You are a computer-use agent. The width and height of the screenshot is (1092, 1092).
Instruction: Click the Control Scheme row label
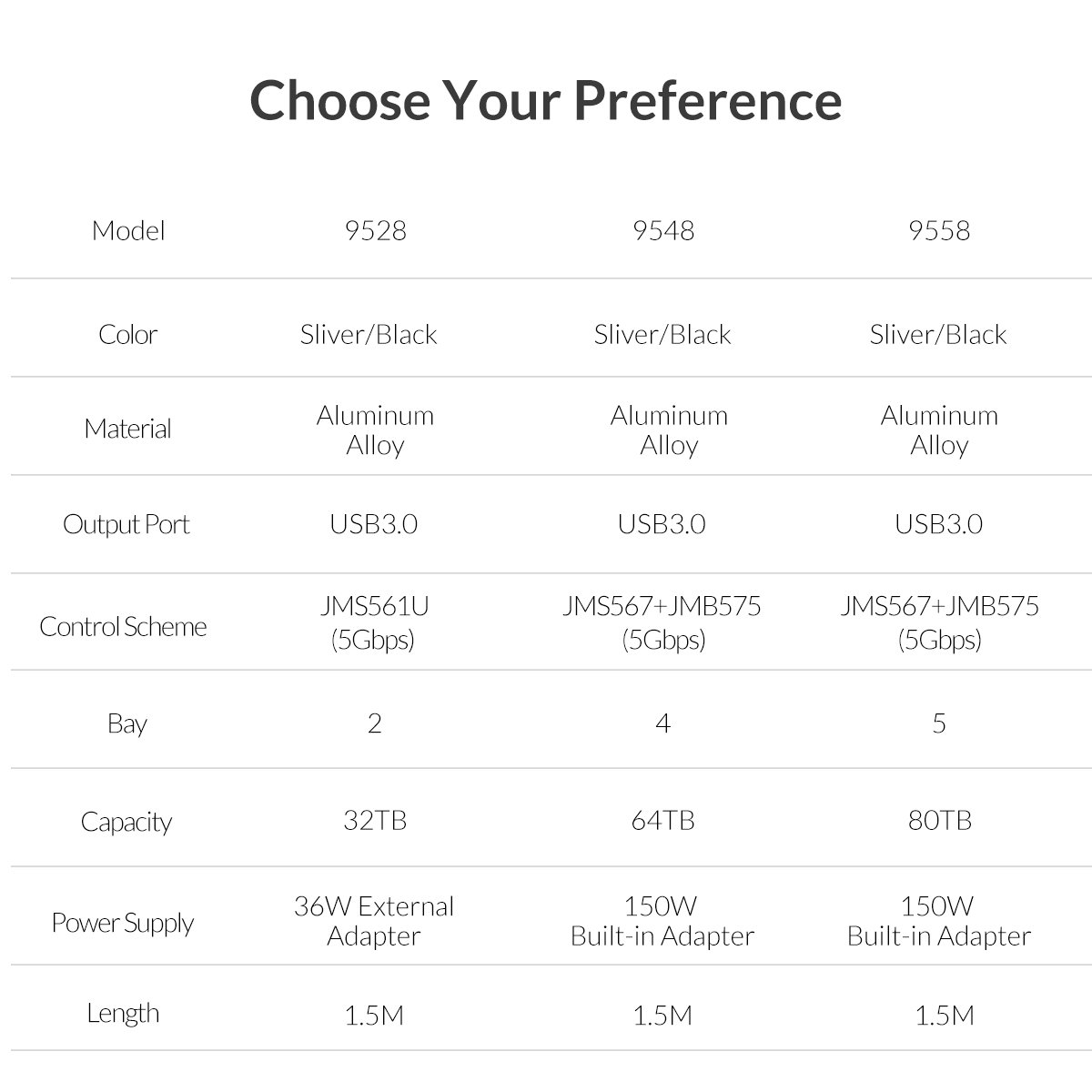click(123, 626)
